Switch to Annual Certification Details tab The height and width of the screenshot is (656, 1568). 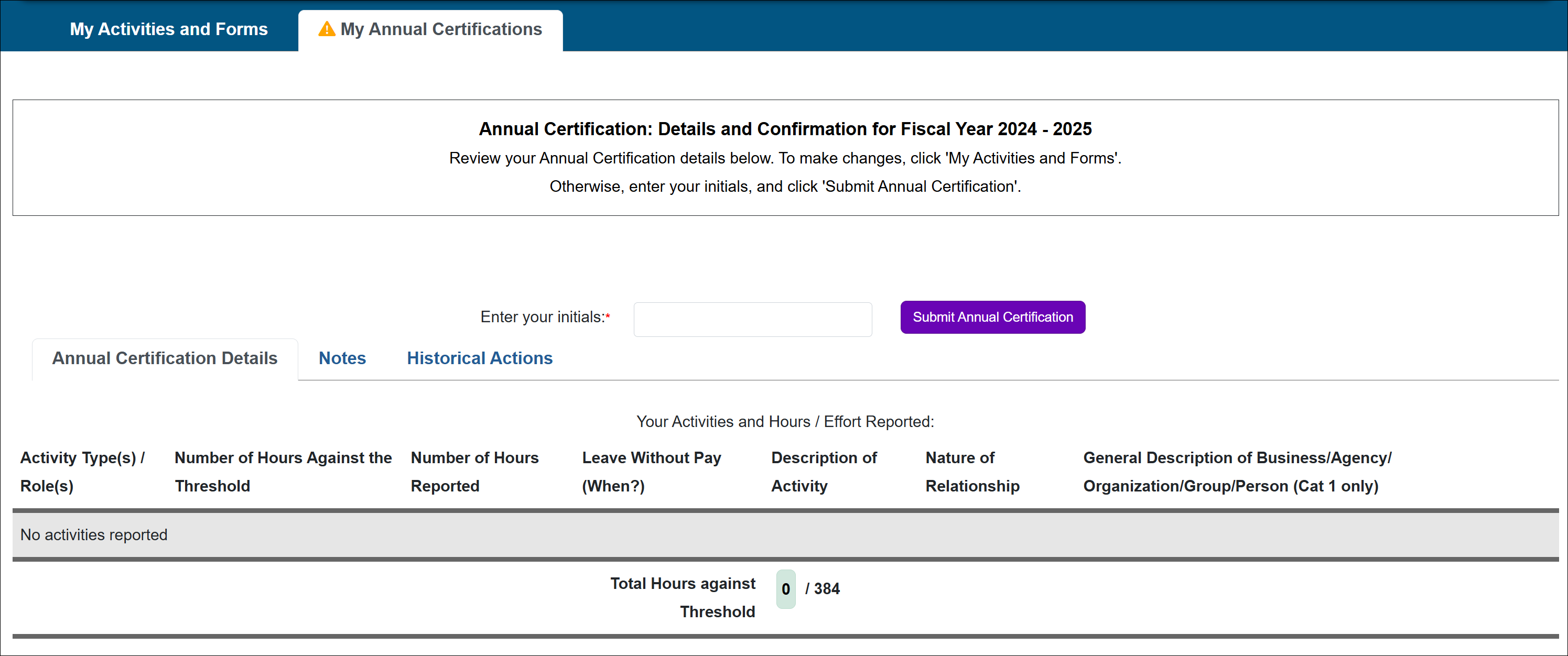[164, 358]
